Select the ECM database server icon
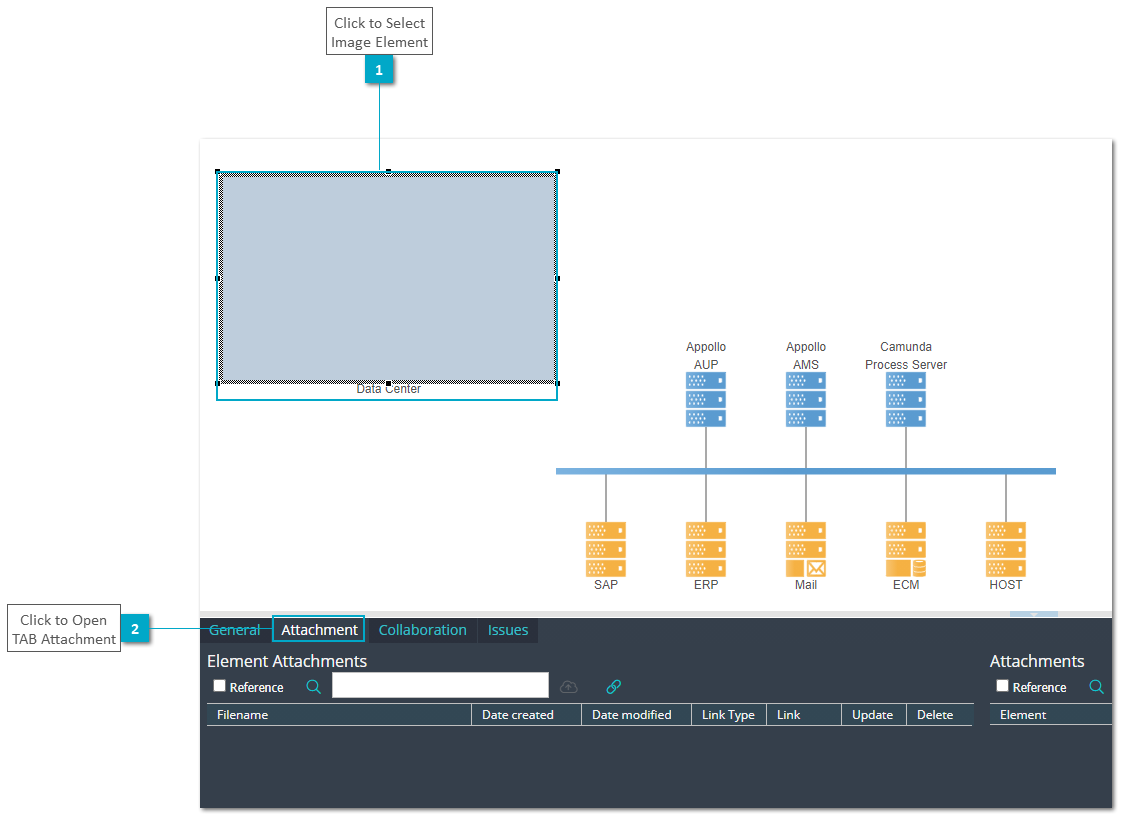The height and width of the screenshot is (817, 1121). coord(906,549)
